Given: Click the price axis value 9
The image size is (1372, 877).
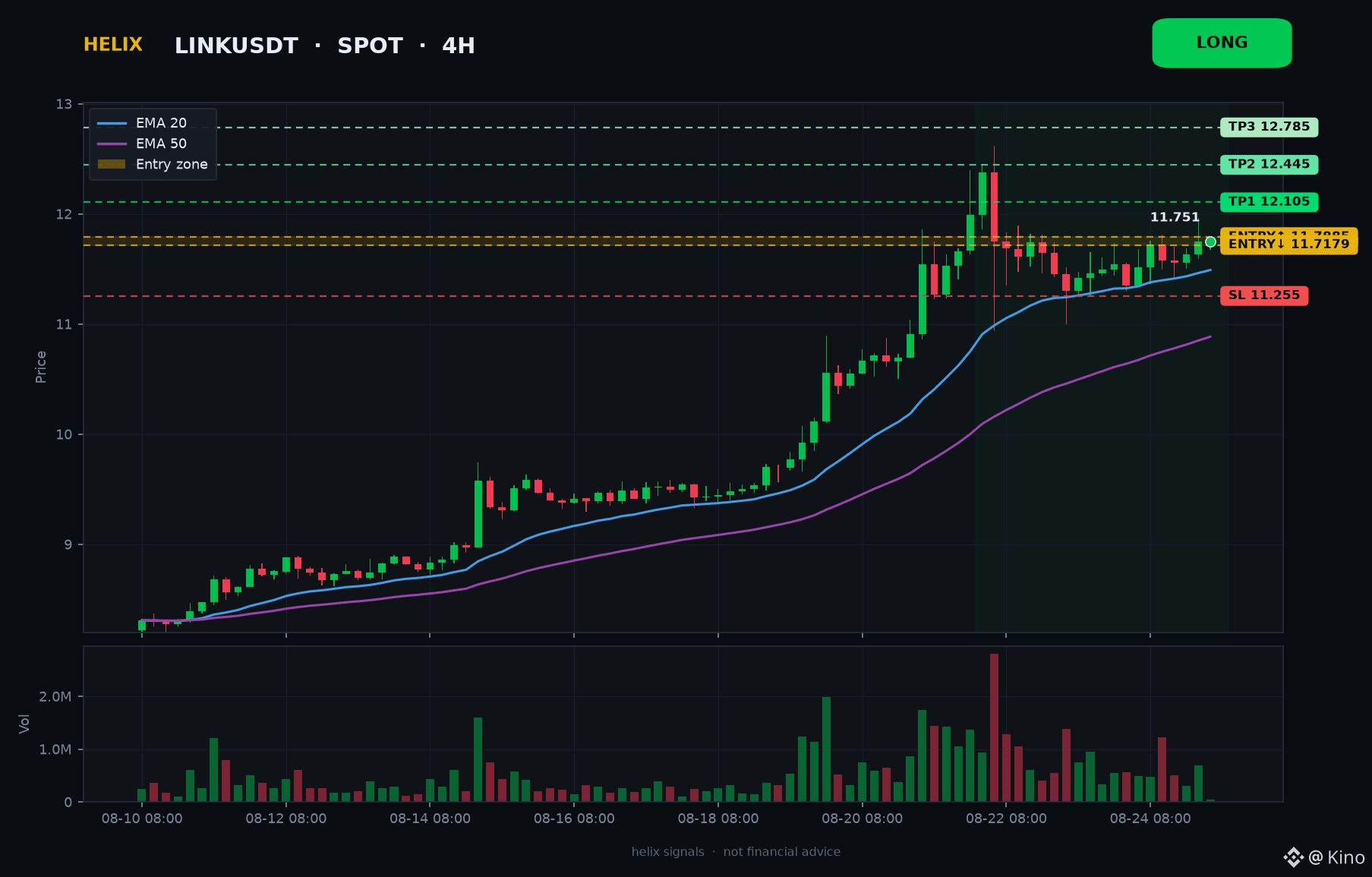Looking at the screenshot, I should click(68, 544).
